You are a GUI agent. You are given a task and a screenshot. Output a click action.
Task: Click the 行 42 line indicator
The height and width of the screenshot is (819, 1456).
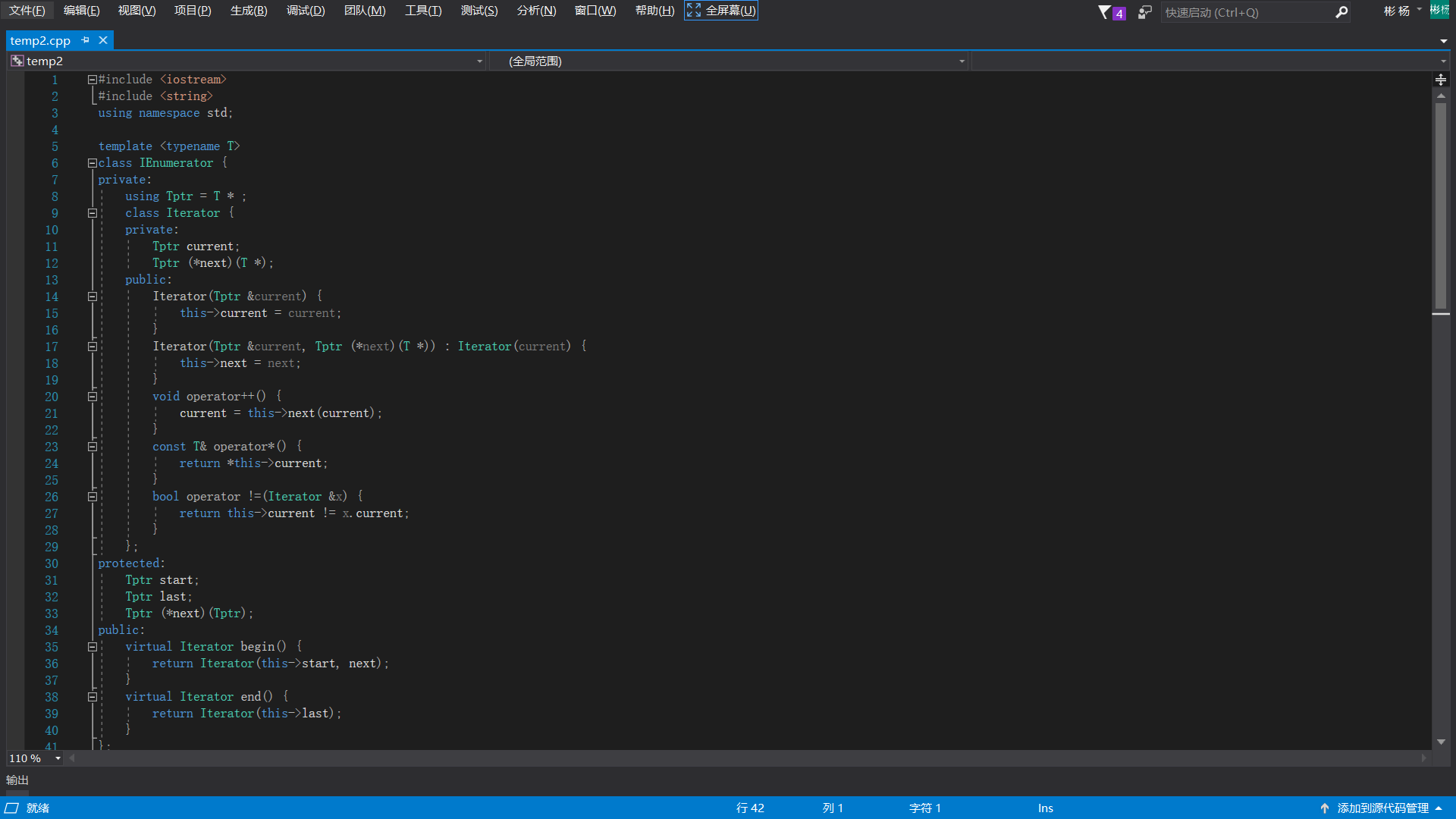[750, 808]
